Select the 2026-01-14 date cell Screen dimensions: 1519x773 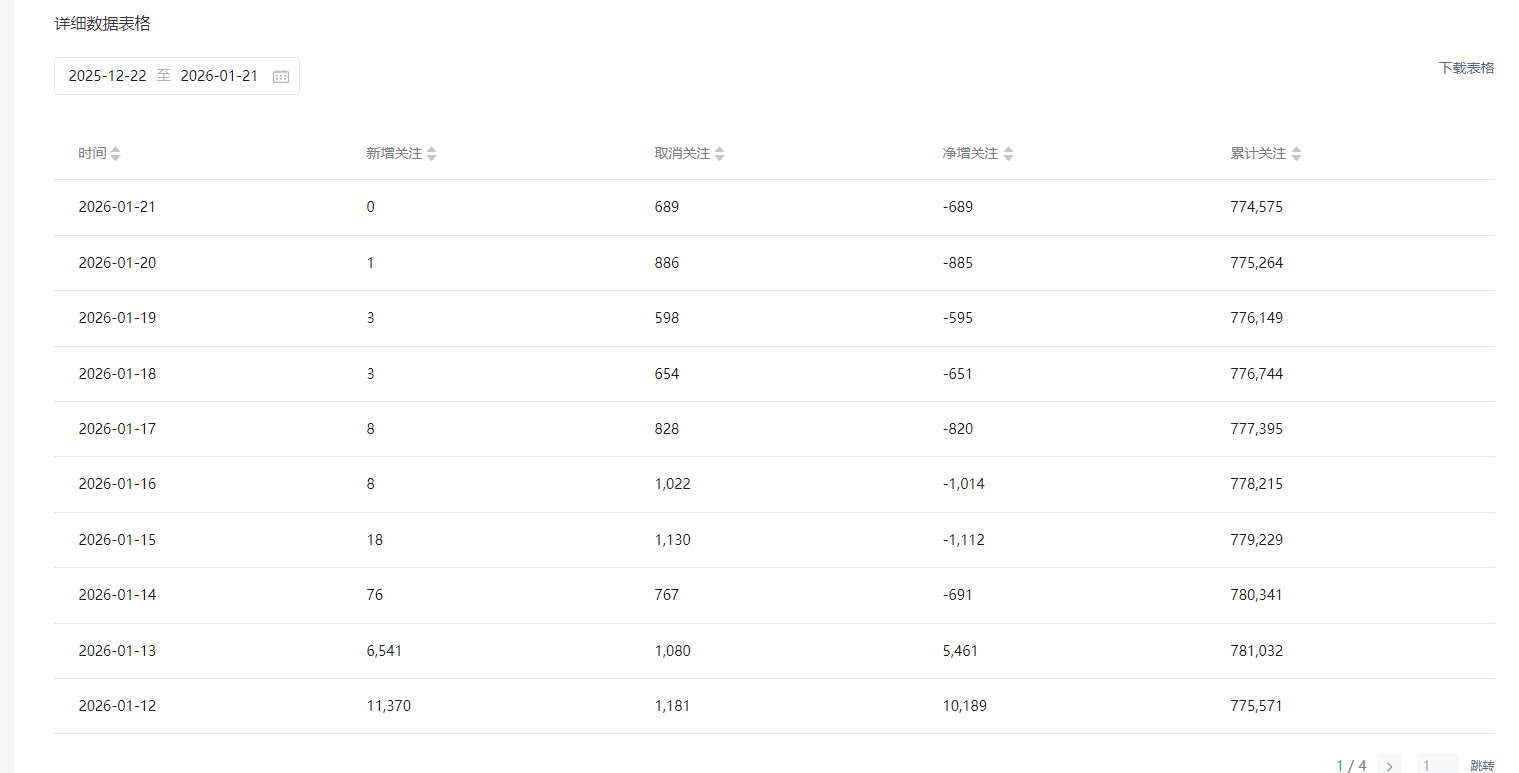click(x=117, y=595)
